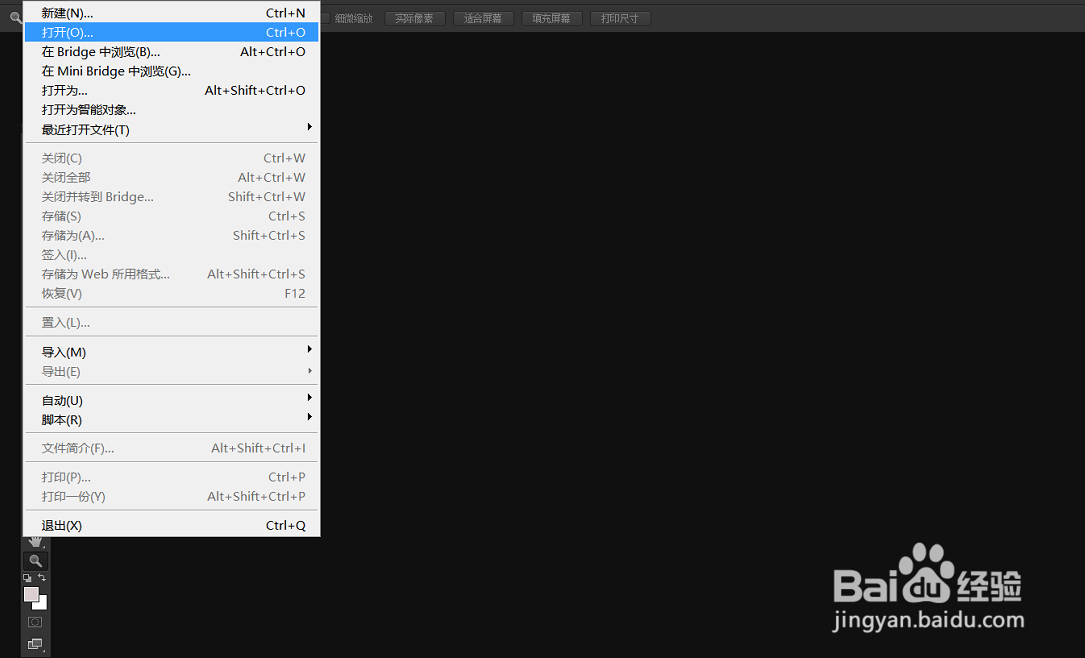This screenshot has width=1085, height=658.
Task: Click the 适合屏幕 button
Action: pos(483,19)
